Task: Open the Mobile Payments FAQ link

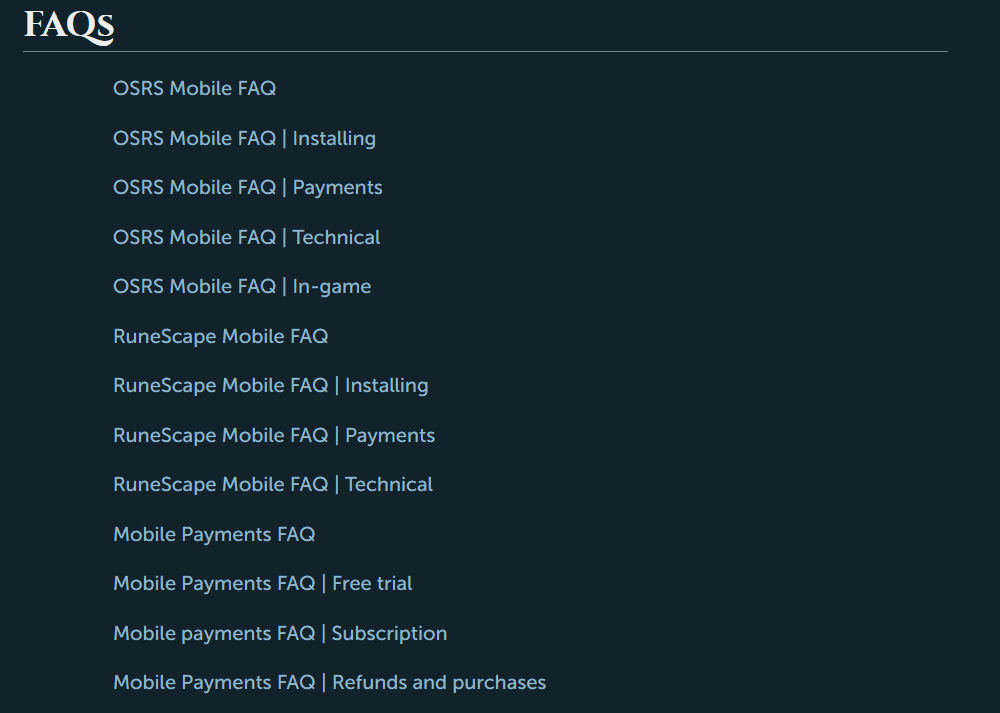Action: pyautogui.click(x=214, y=534)
